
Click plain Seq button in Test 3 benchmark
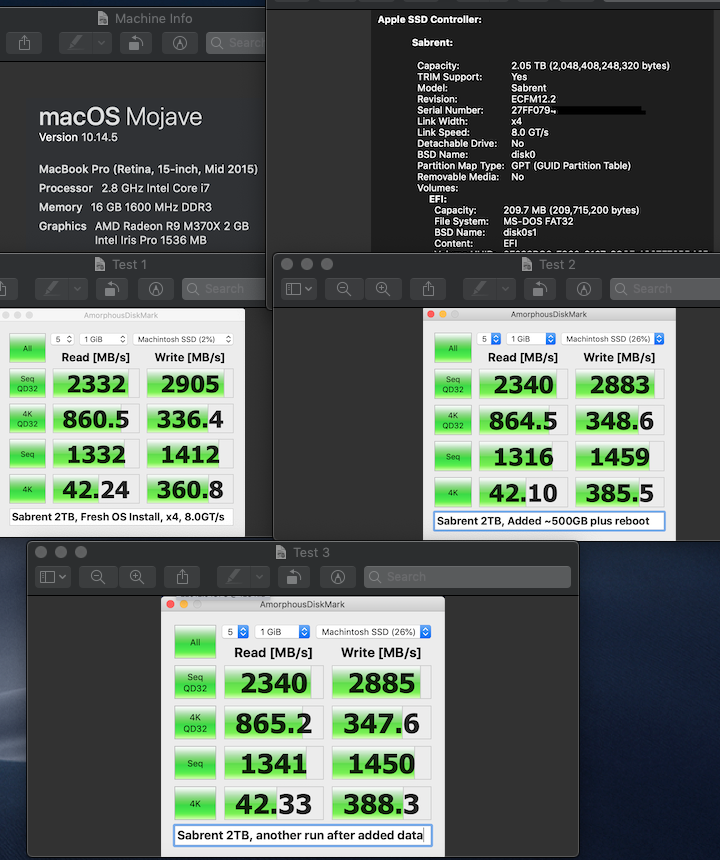click(195, 763)
